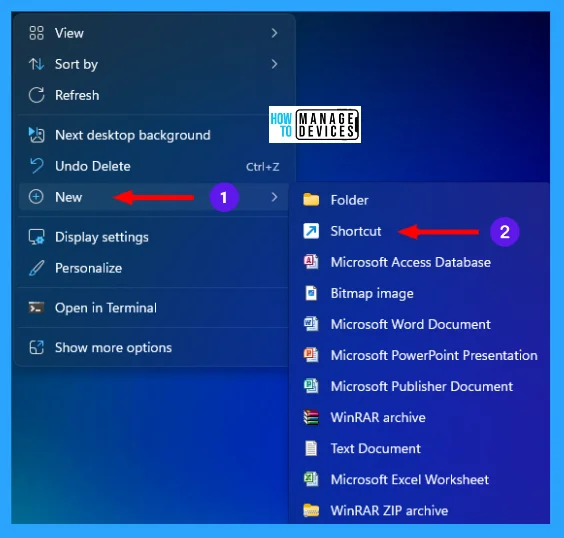Click the yellow Folder icon in submenu
Viewport: 564px width, 538px height.
[311, 200]
